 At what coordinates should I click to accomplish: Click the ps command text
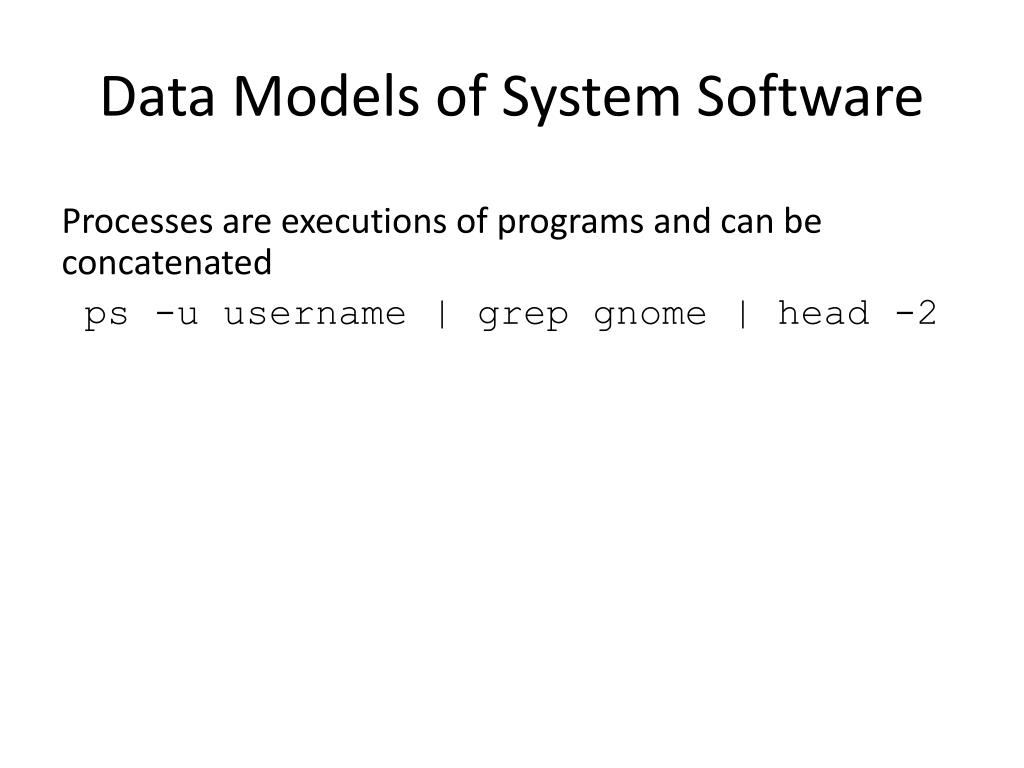click(x=106, y=315)
